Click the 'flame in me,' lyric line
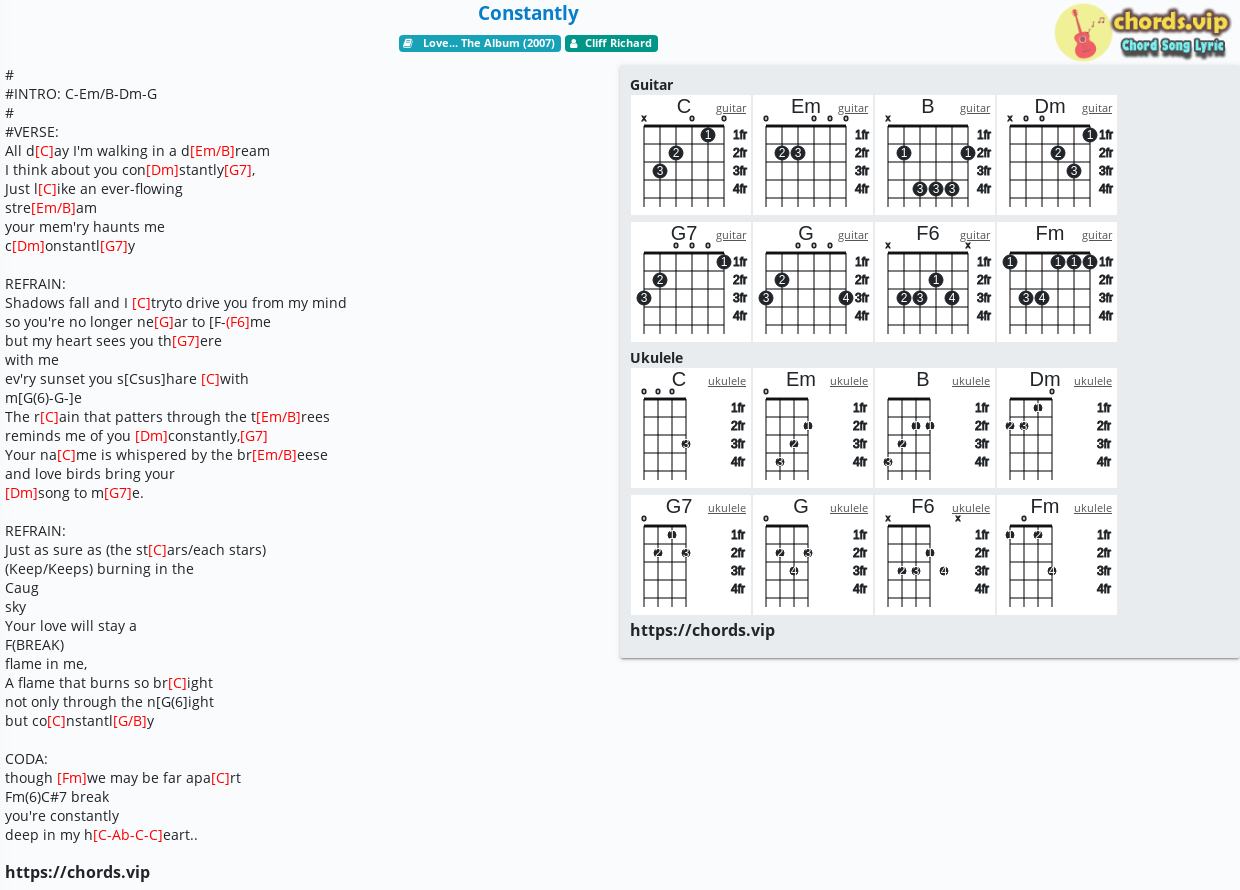The width and height of the screenshot is (1240, 890). coord(46,664)
